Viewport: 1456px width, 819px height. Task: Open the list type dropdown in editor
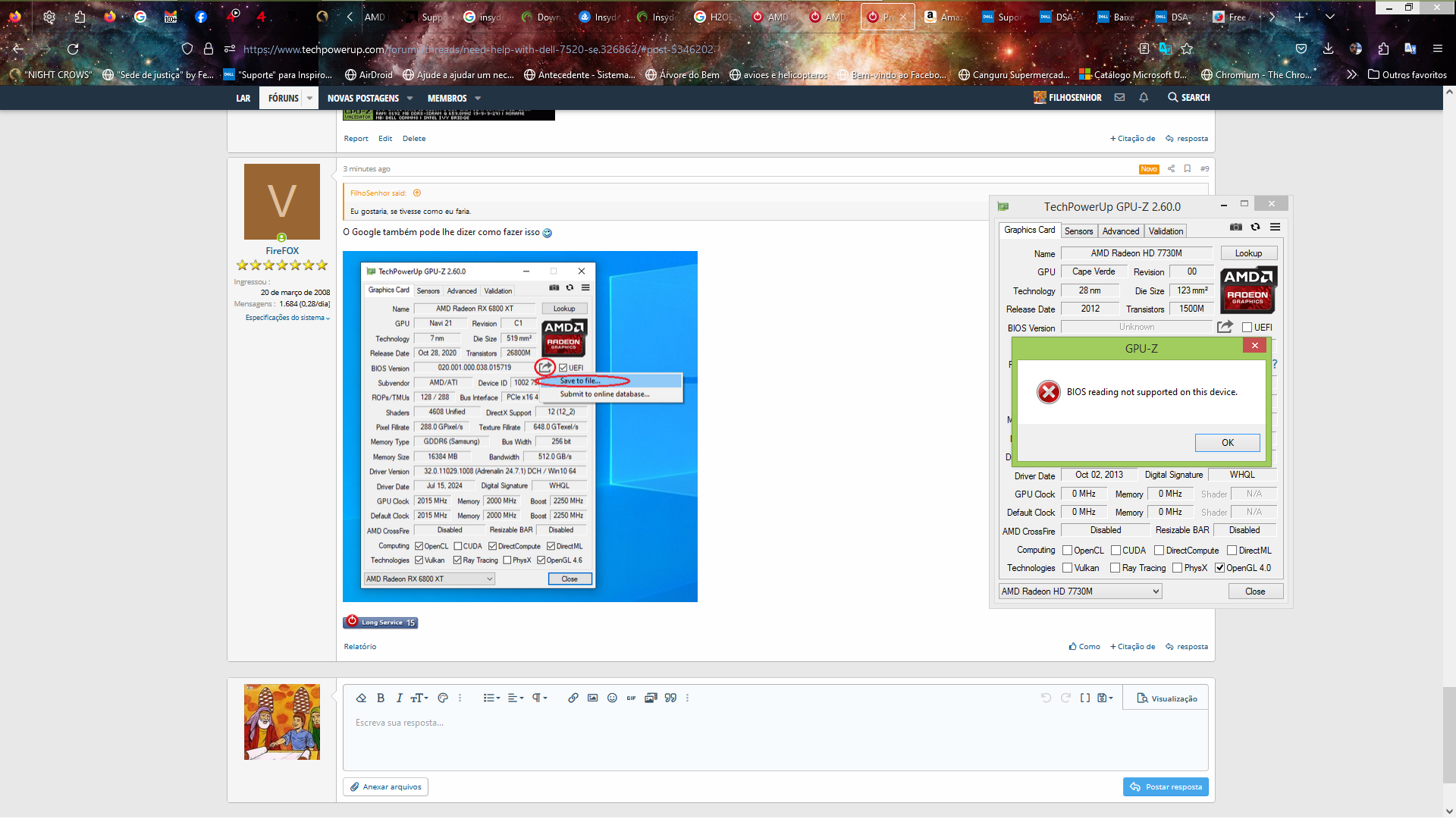[x=491, y=698]
